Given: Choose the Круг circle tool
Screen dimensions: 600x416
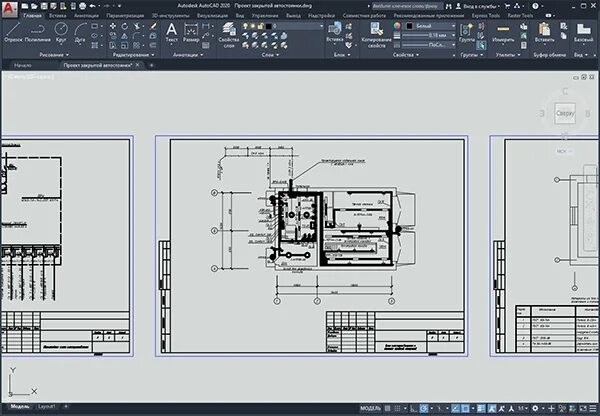Looking at the screenshot, I should pos(61,32).
